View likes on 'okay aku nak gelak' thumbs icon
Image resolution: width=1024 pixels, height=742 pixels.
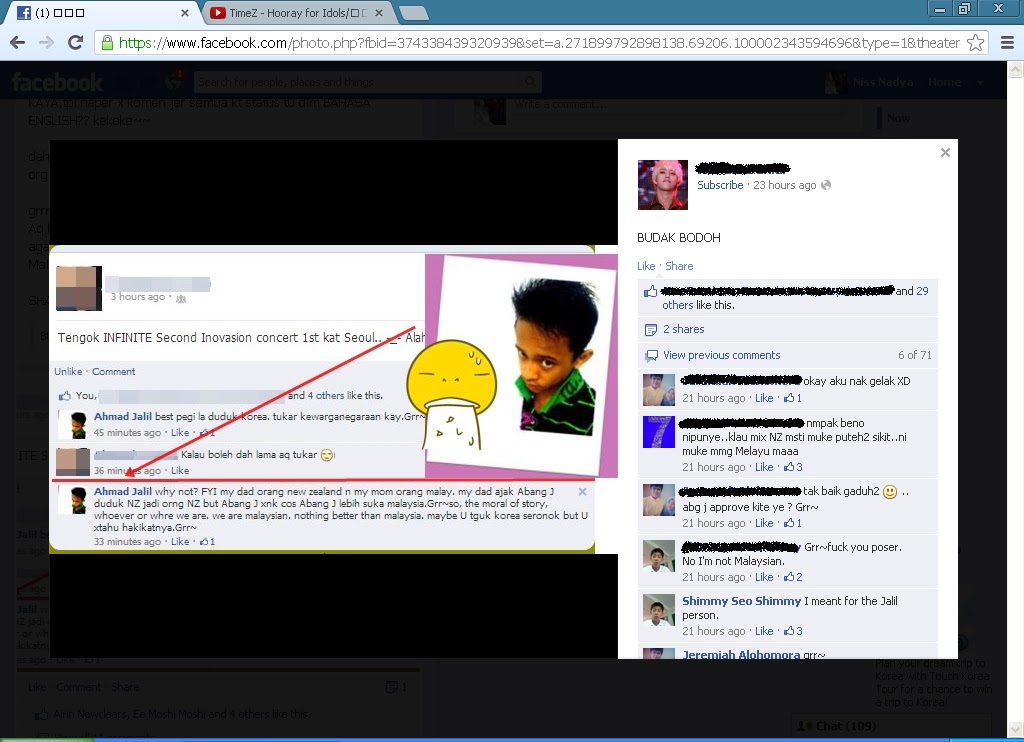792,398
